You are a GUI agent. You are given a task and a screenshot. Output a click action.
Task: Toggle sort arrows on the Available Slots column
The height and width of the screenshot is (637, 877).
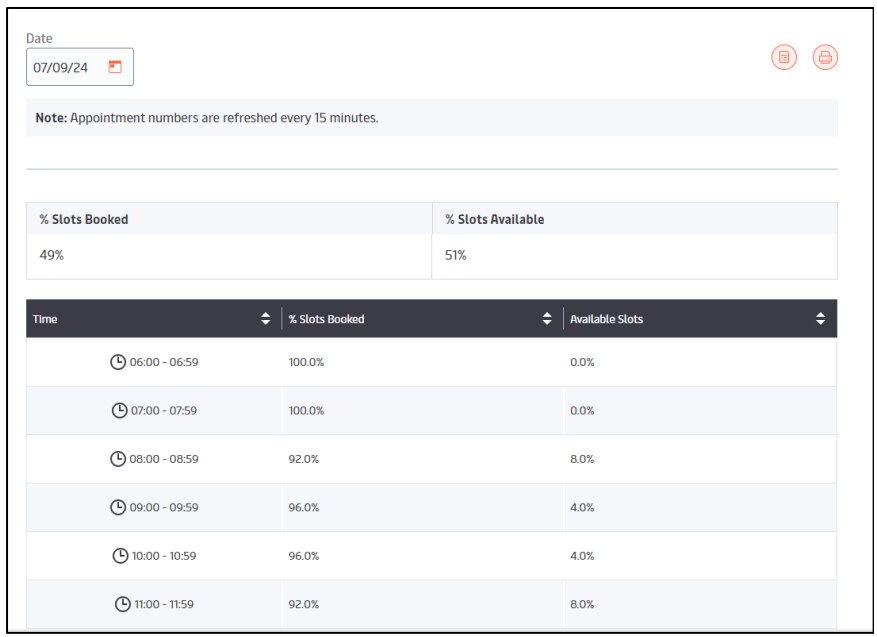821,319
